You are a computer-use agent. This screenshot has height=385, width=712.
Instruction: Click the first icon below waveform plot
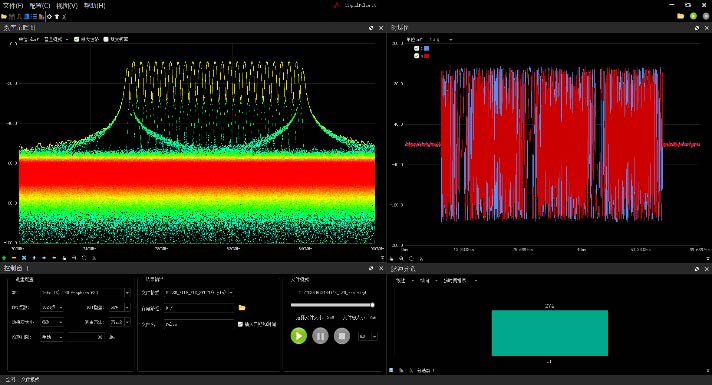click(391, 259)
